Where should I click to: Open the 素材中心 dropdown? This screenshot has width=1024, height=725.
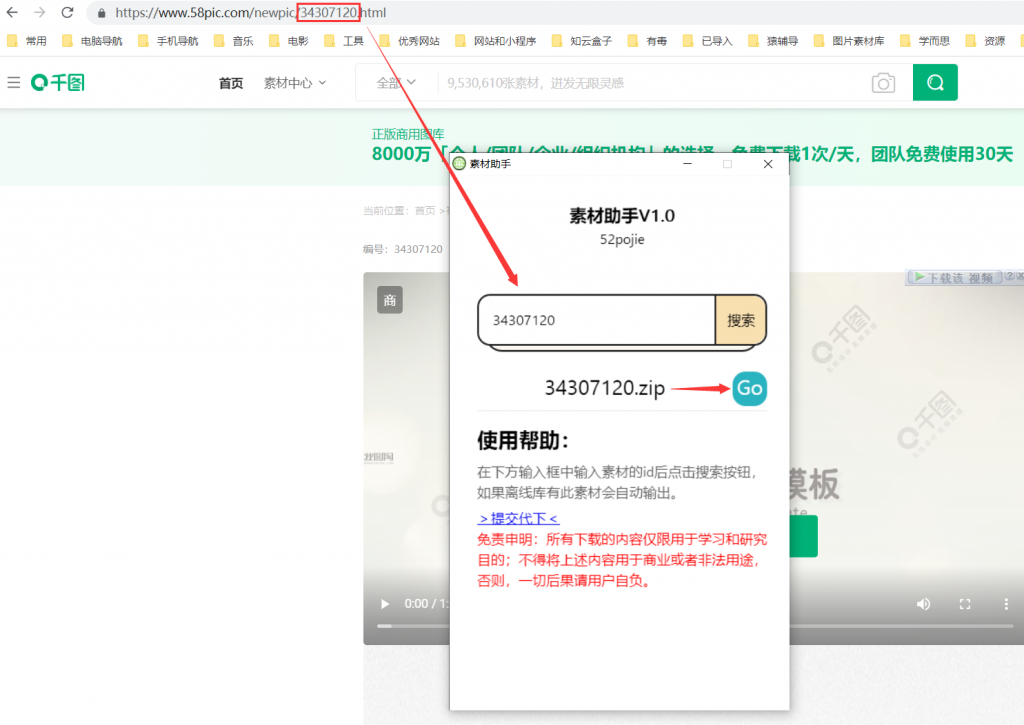[x=287, y=83]
